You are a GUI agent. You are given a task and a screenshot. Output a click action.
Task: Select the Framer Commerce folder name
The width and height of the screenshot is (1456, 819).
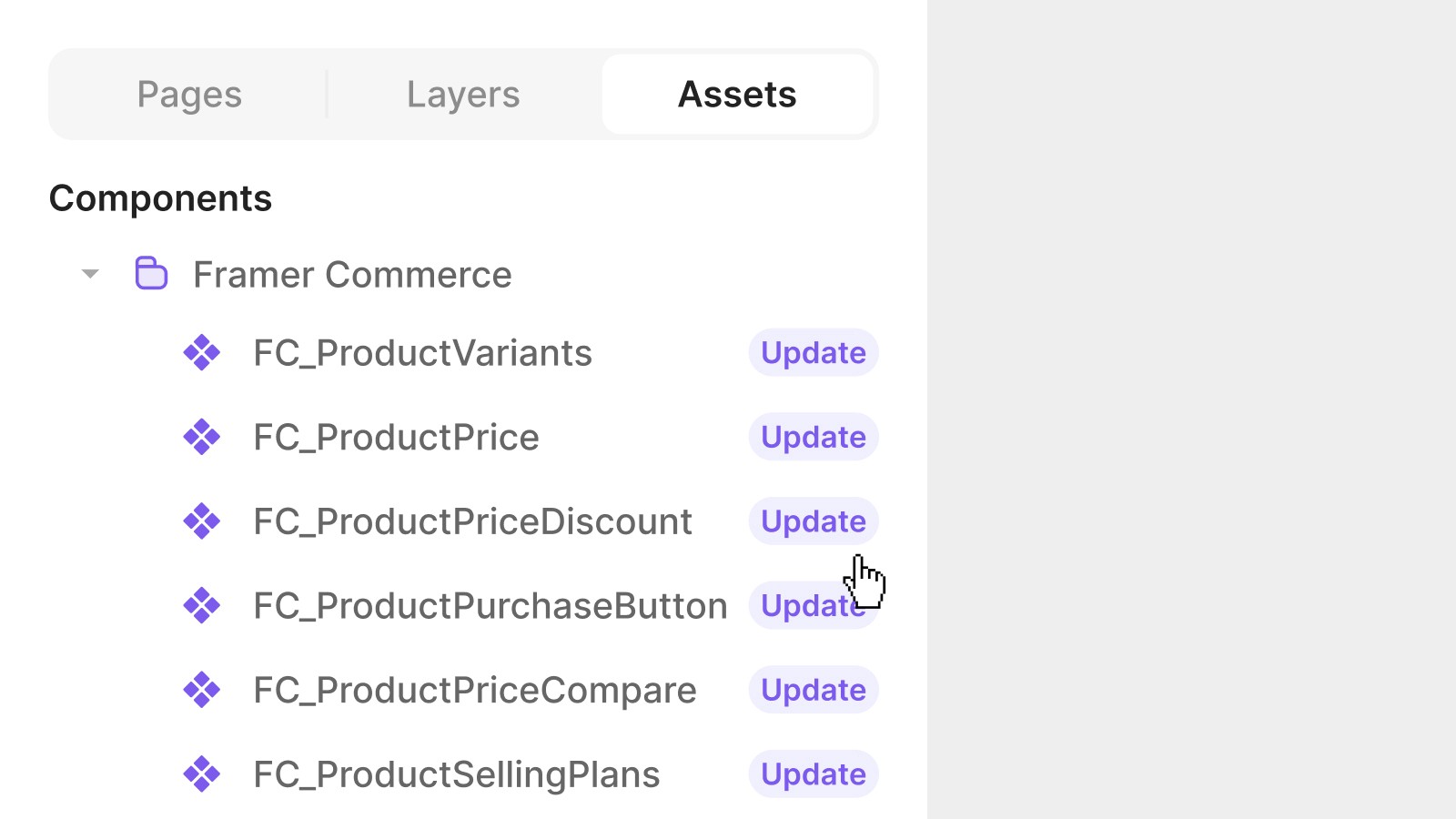[x=352, y=275]
